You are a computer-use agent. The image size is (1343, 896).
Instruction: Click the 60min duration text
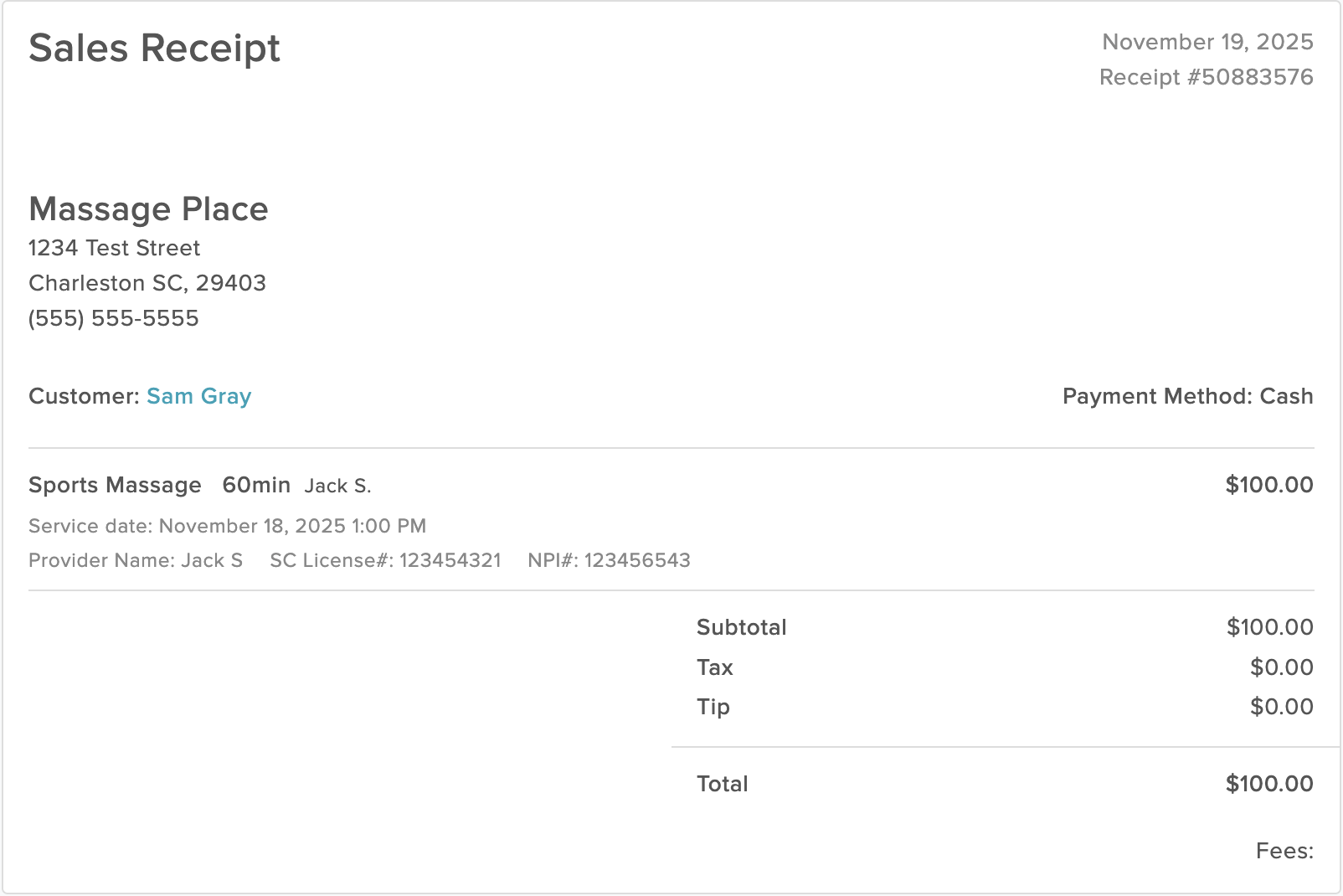[x=256, y=485]
